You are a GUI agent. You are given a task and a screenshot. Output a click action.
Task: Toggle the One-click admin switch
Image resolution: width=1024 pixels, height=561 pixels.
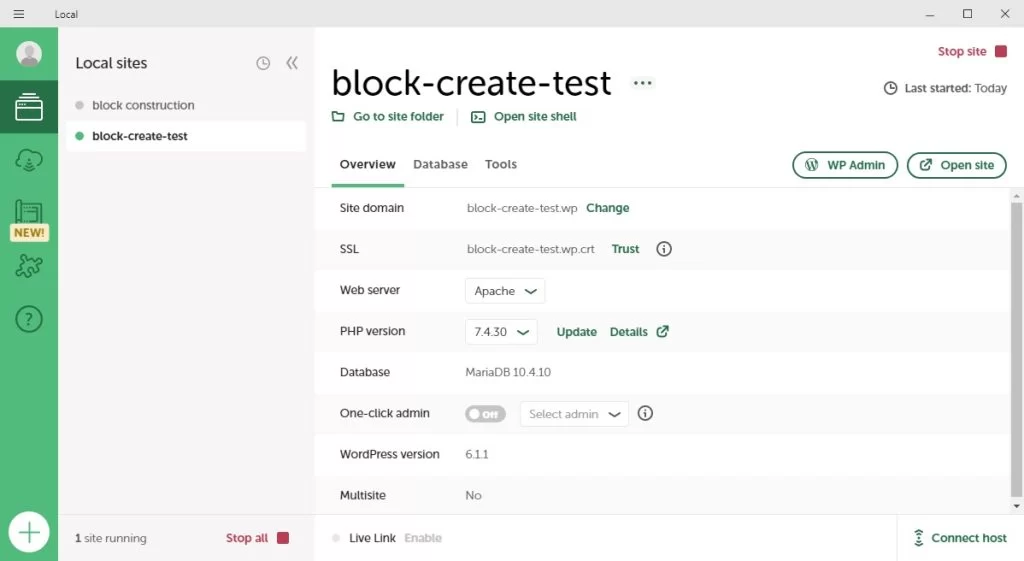pos(485,414)
